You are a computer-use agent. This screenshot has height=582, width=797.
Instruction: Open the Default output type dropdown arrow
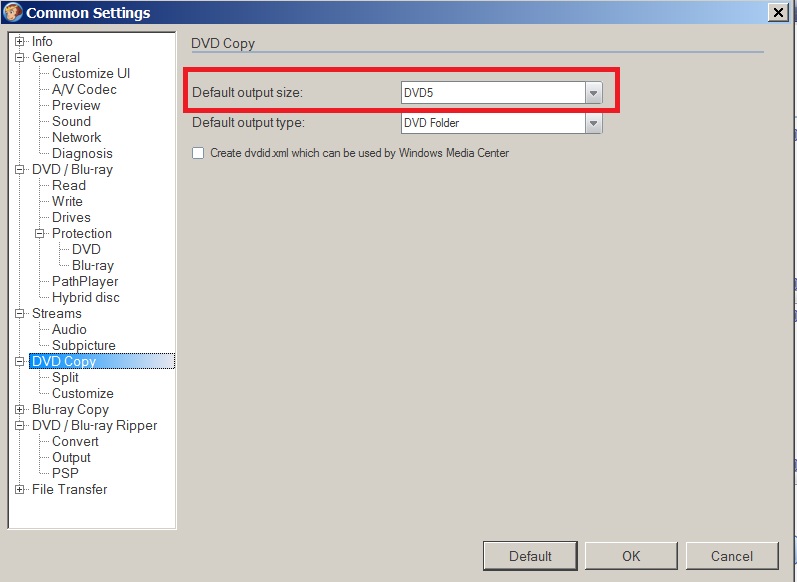tap(593, 123)
